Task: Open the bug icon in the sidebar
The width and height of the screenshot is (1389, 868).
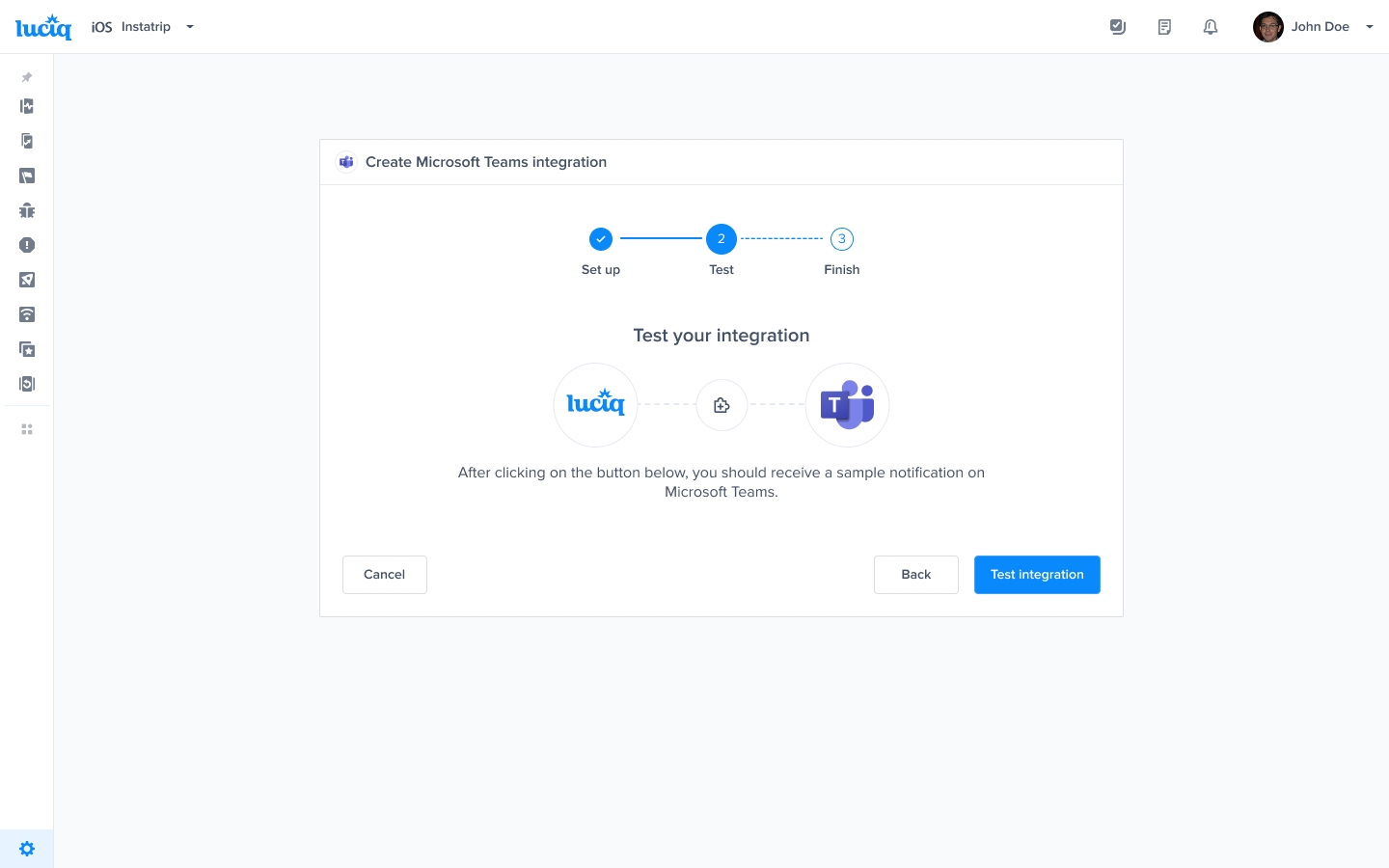Action: (x=27, y=210)
